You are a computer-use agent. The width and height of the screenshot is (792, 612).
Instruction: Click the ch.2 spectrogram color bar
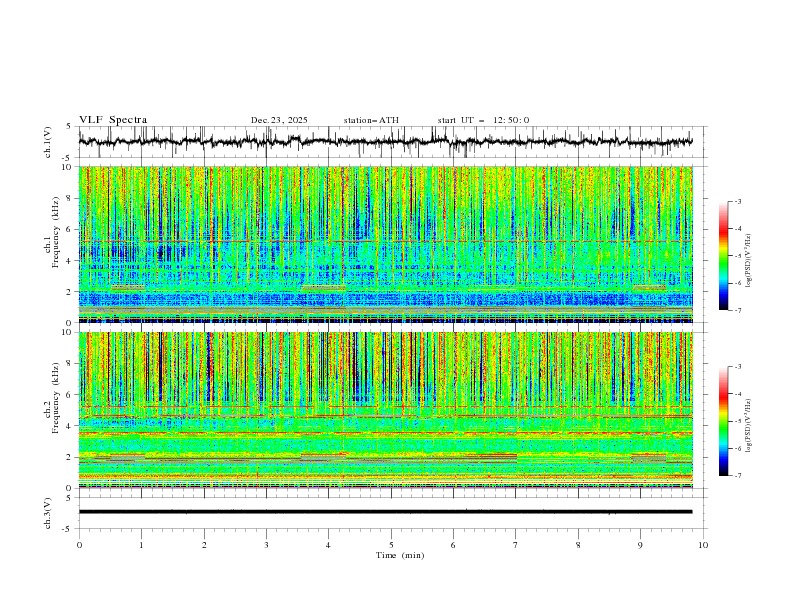pos(723,421)
